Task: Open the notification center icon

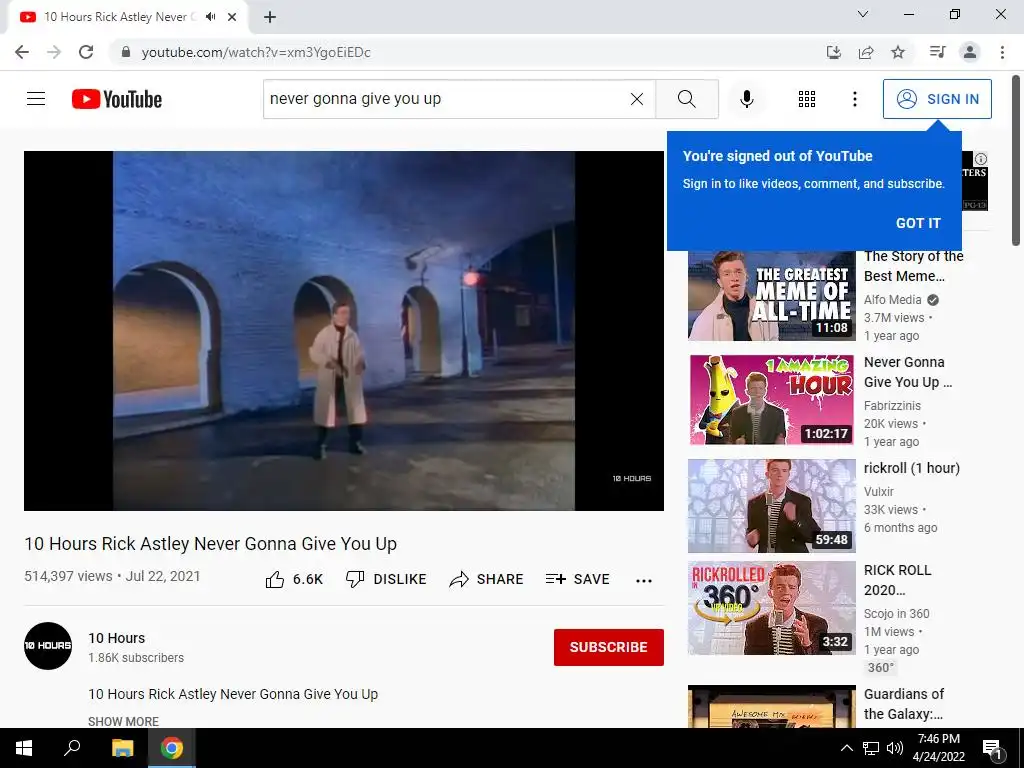Action: [992, 748]
